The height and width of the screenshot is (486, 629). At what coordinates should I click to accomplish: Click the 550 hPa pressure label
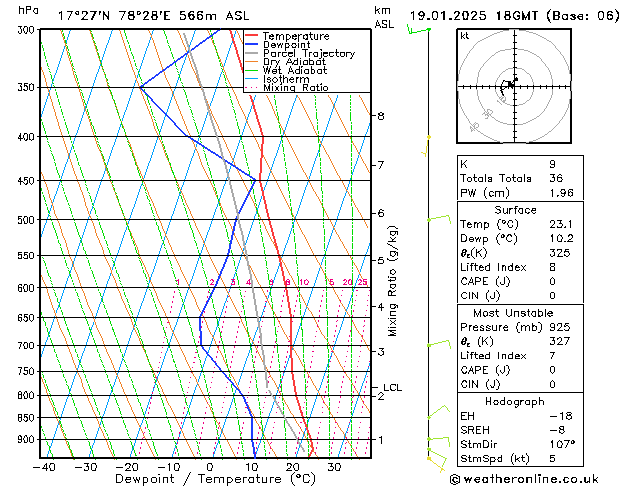pyautogui.click(x=28, y=255)
